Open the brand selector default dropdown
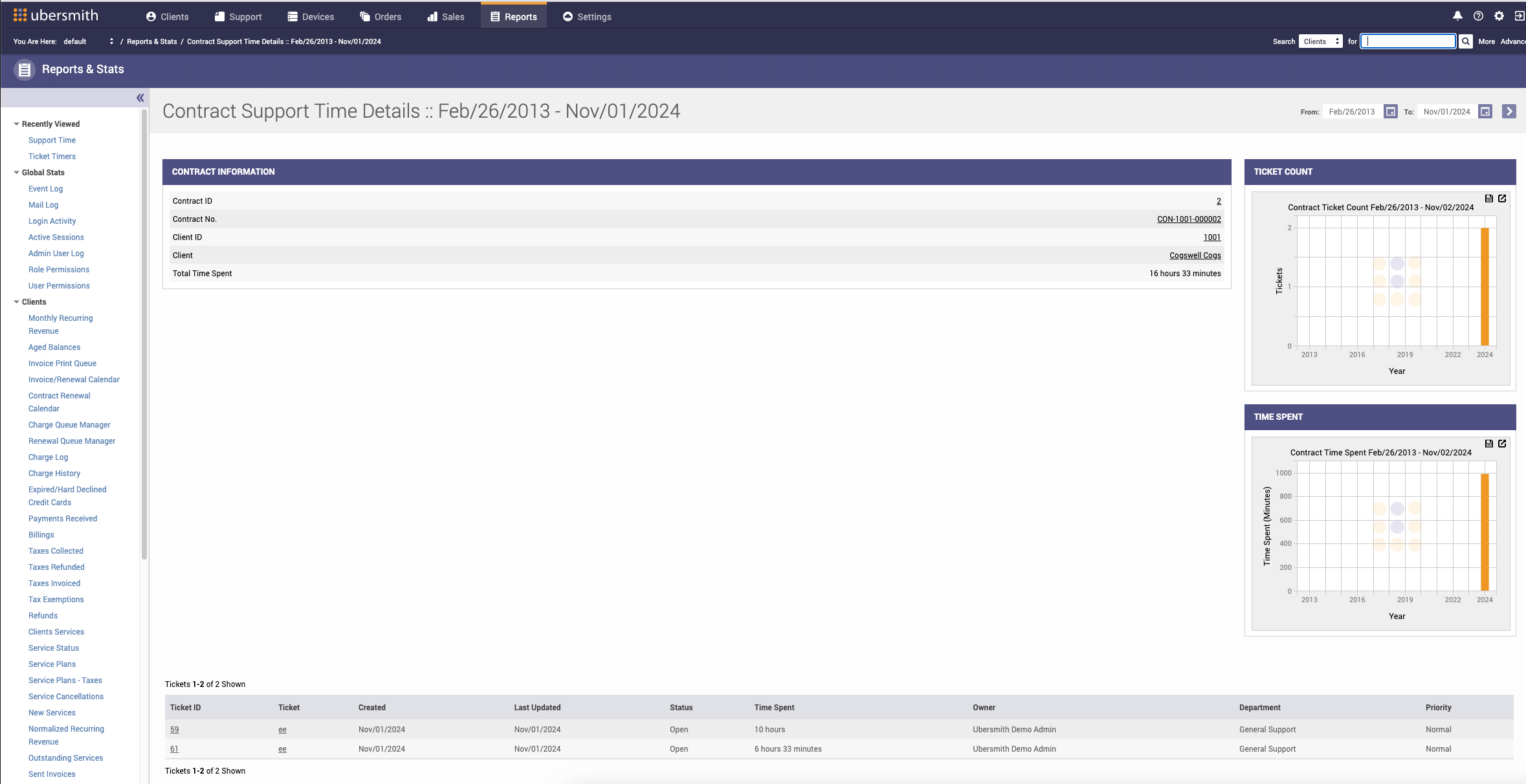Screen dimensions: 1526x784 point(88,41)
